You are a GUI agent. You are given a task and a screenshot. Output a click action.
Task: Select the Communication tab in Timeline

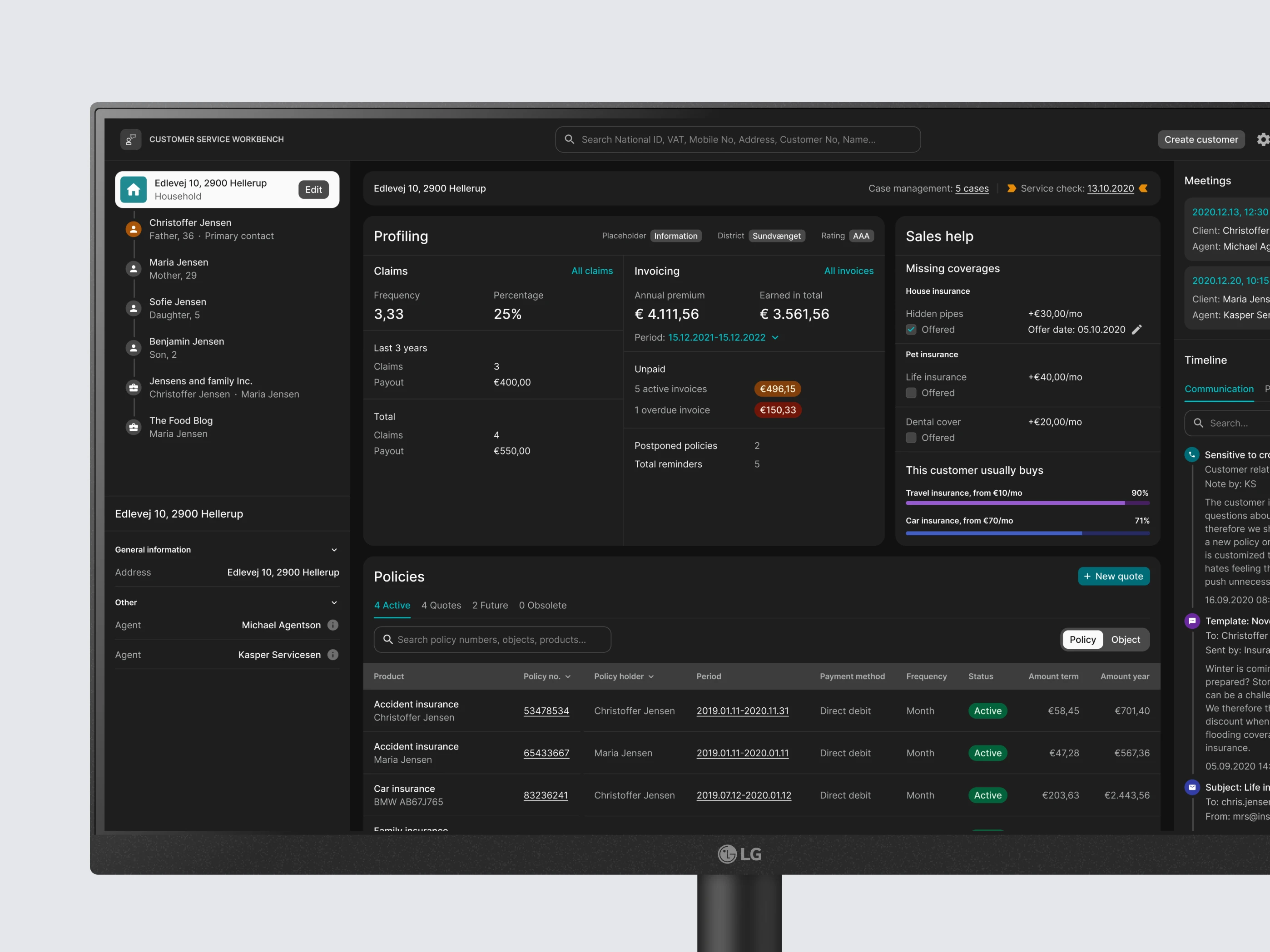tap(1219, 389)
